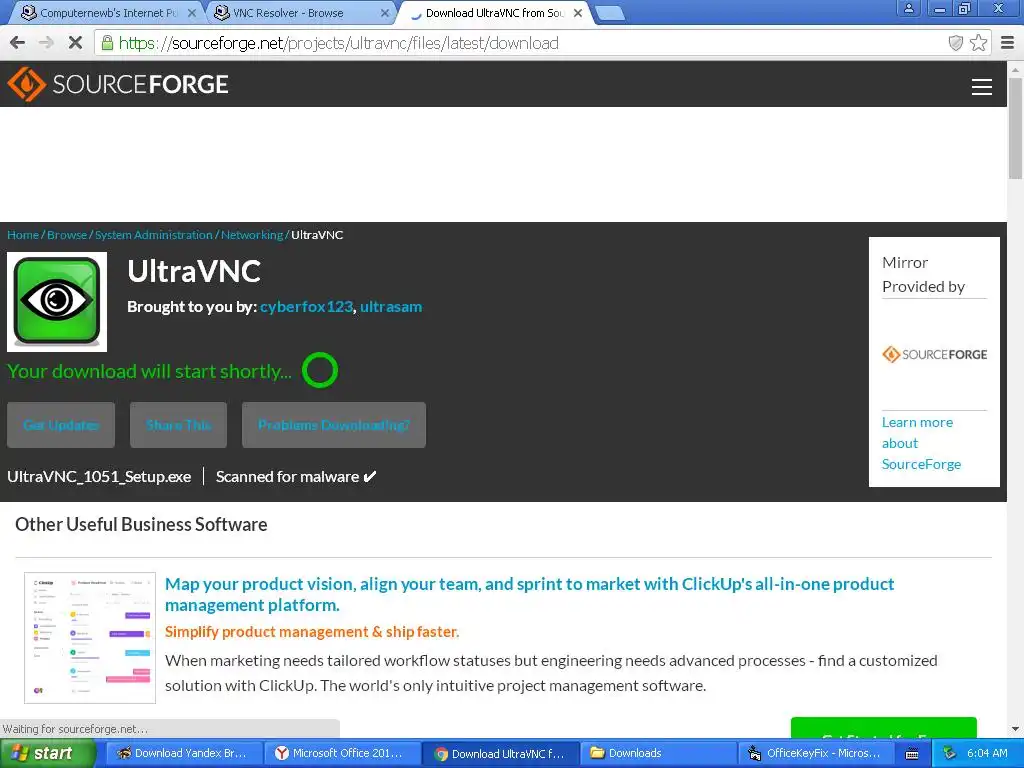Switch to Download Yandex Browser taskbar item
1024x768 pixels.
tap(184, 754)
